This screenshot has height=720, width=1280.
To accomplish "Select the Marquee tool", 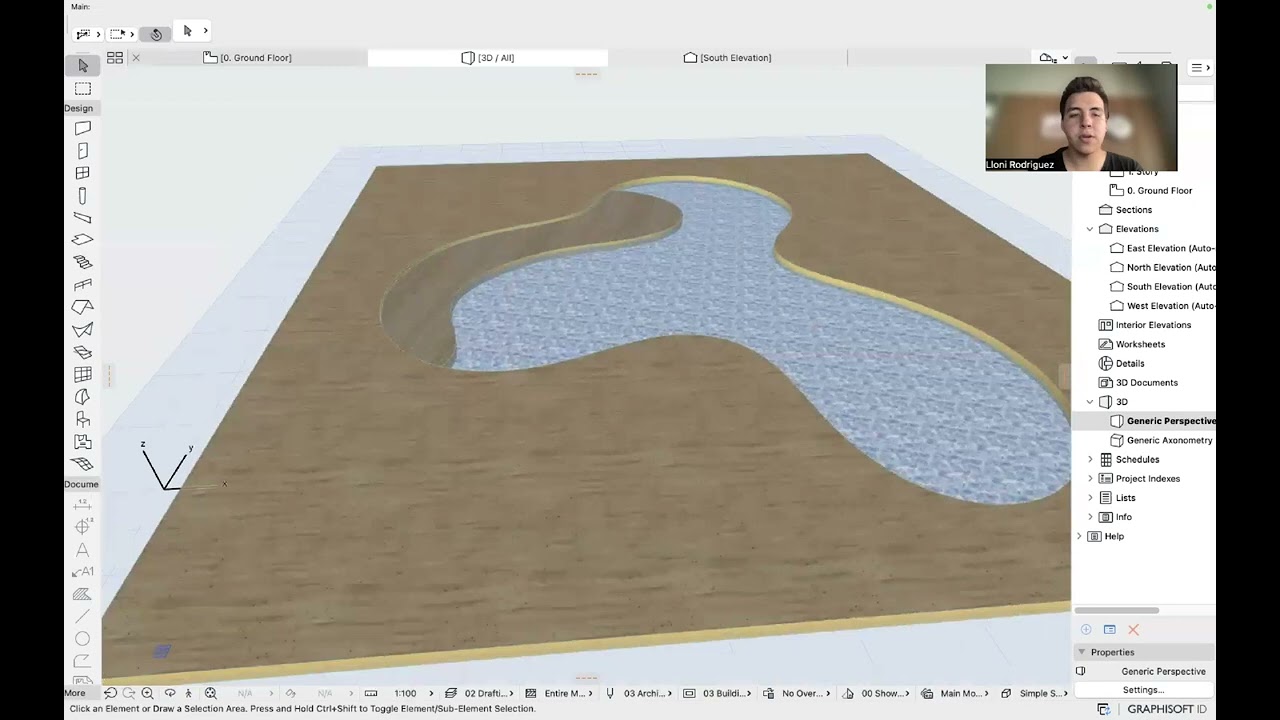I will (x=83, y=89).
